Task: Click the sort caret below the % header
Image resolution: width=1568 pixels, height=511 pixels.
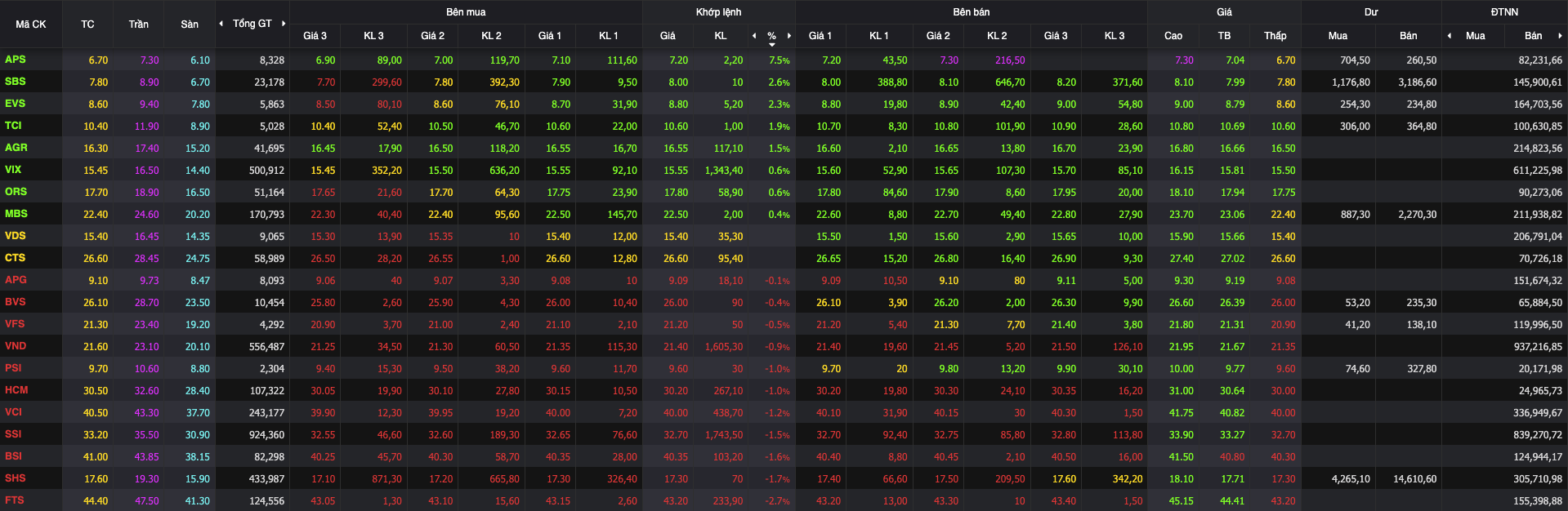Action: (x=772, y=44)
